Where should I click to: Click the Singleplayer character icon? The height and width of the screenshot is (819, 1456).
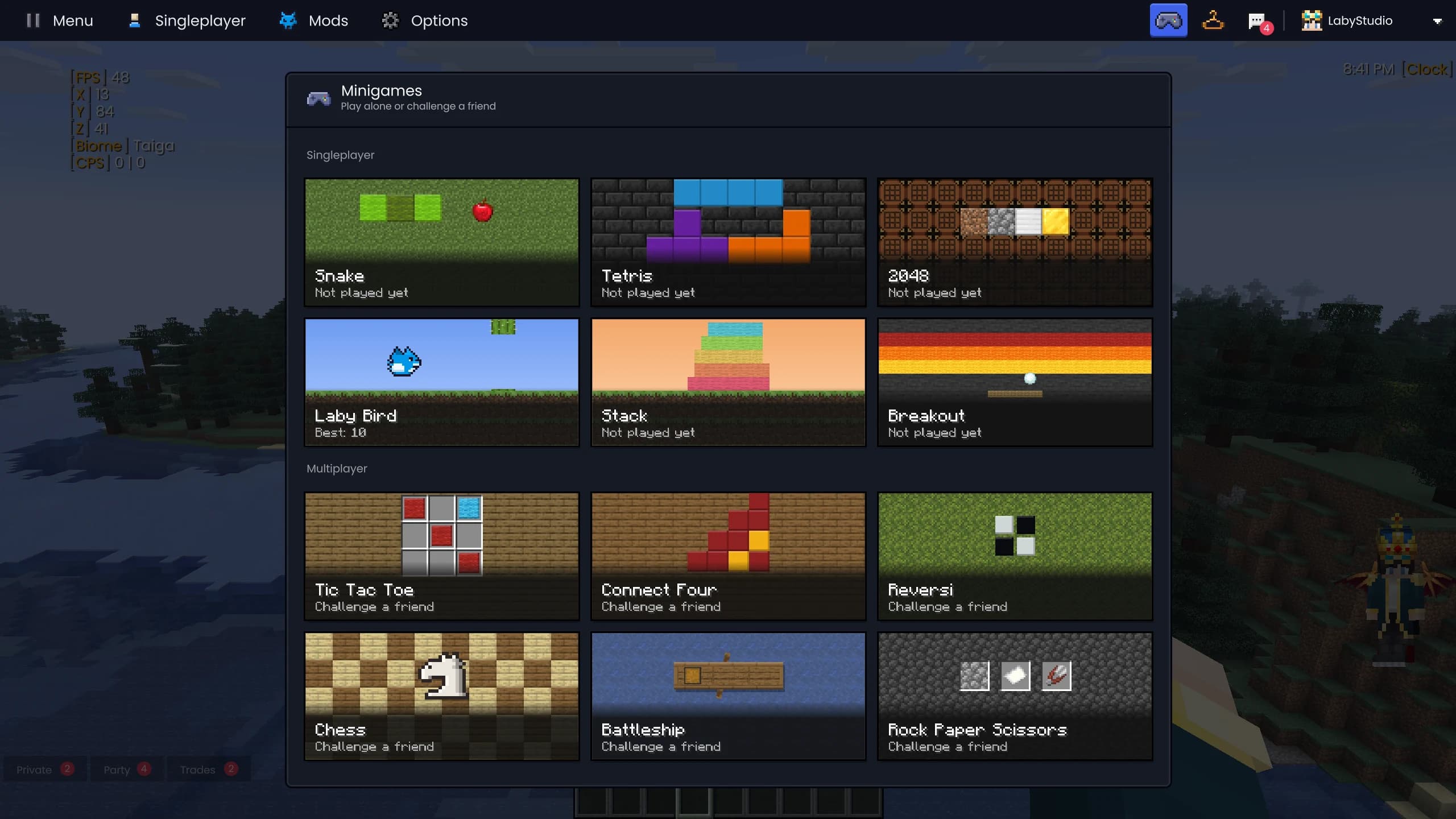click(x=135, y=20)
